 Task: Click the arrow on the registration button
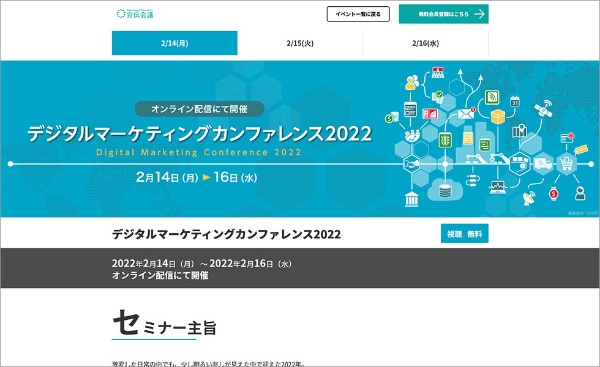pyautogui.click(x=479, y=14)
